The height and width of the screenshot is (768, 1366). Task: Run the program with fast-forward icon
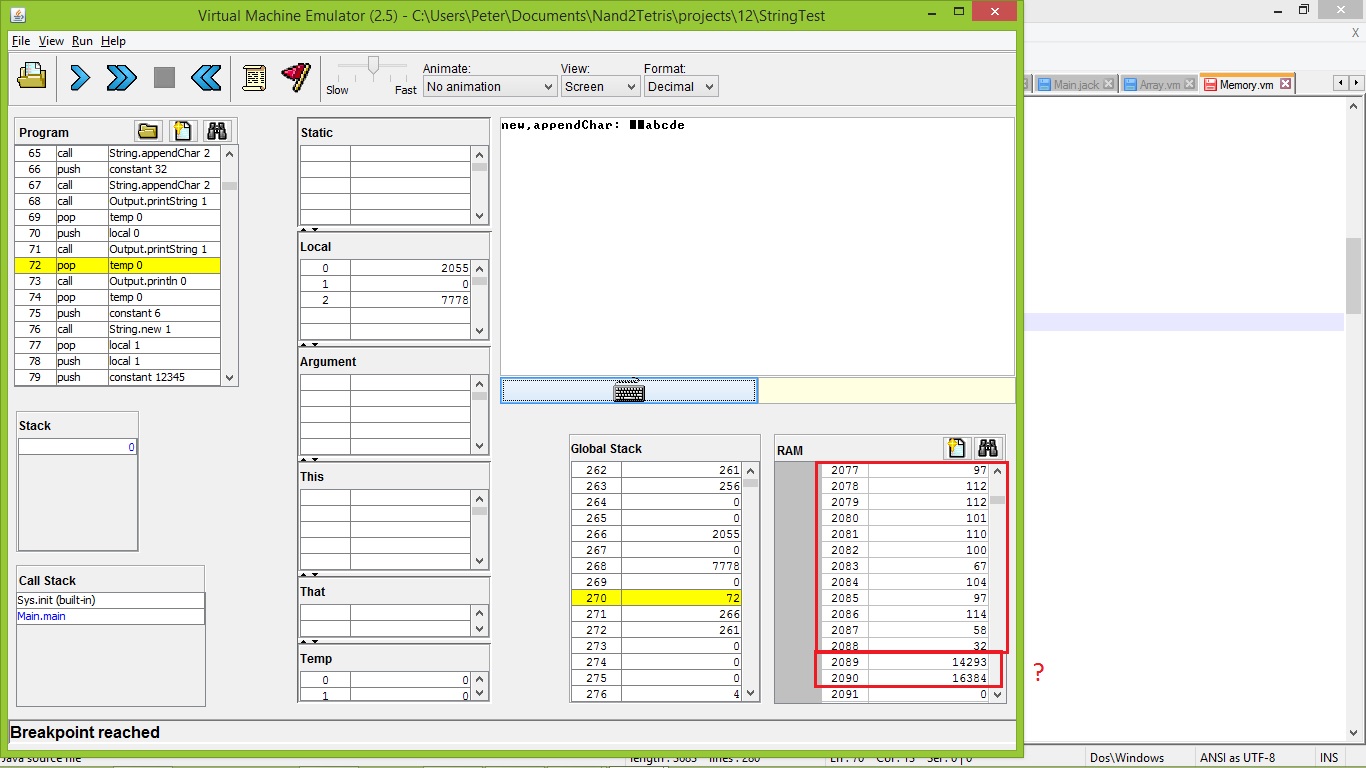point(121,77)
